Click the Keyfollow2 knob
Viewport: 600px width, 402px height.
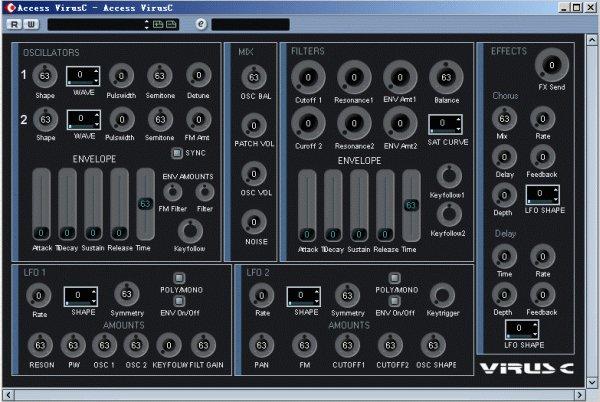pyautogui.click(x=449, y=214)
